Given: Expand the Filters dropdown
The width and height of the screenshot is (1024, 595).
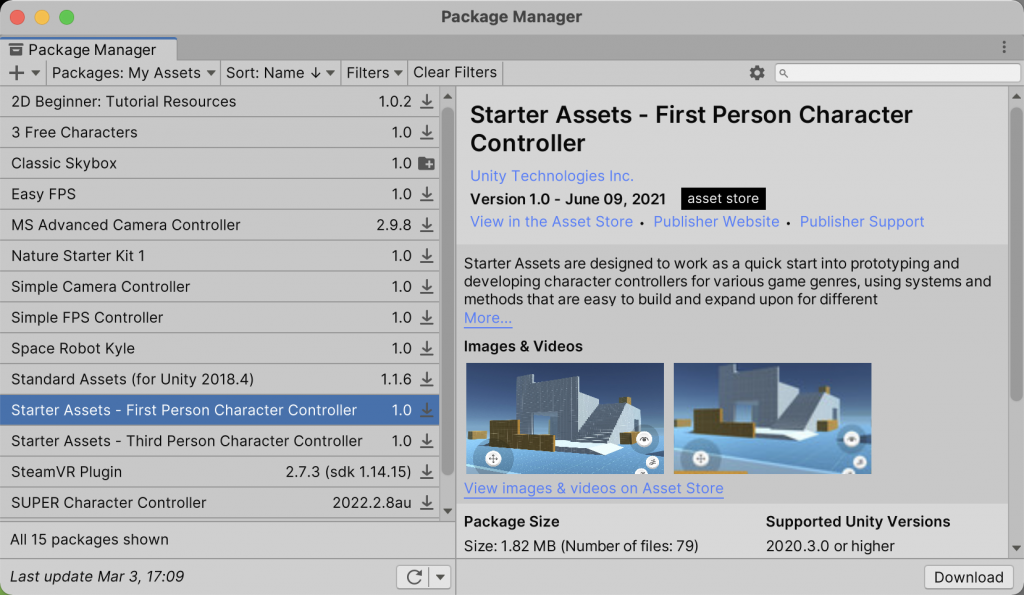Looking at the screenshot, I should (374, 73).
